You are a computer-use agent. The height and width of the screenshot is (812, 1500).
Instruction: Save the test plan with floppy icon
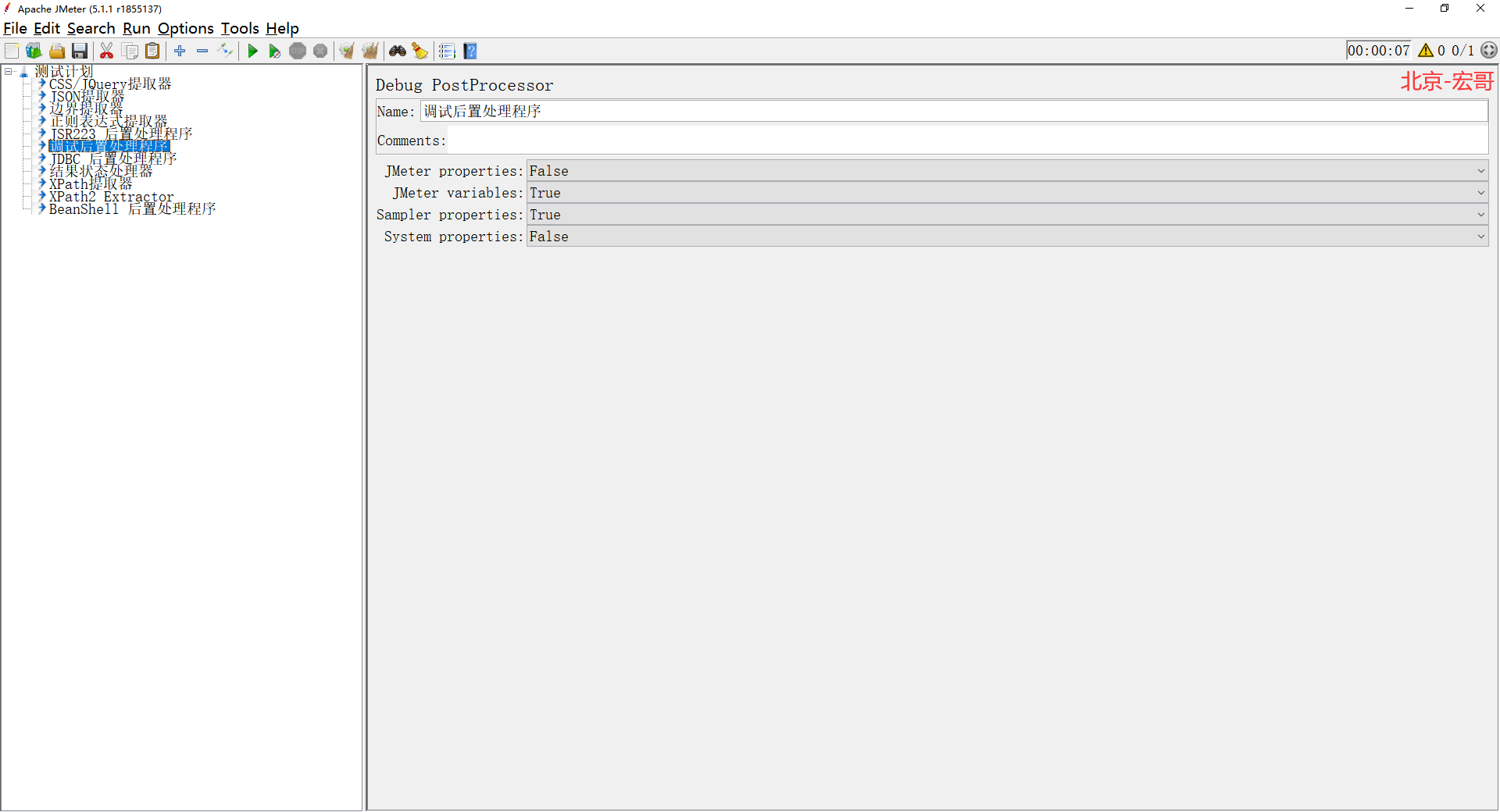tap(80, 51)
